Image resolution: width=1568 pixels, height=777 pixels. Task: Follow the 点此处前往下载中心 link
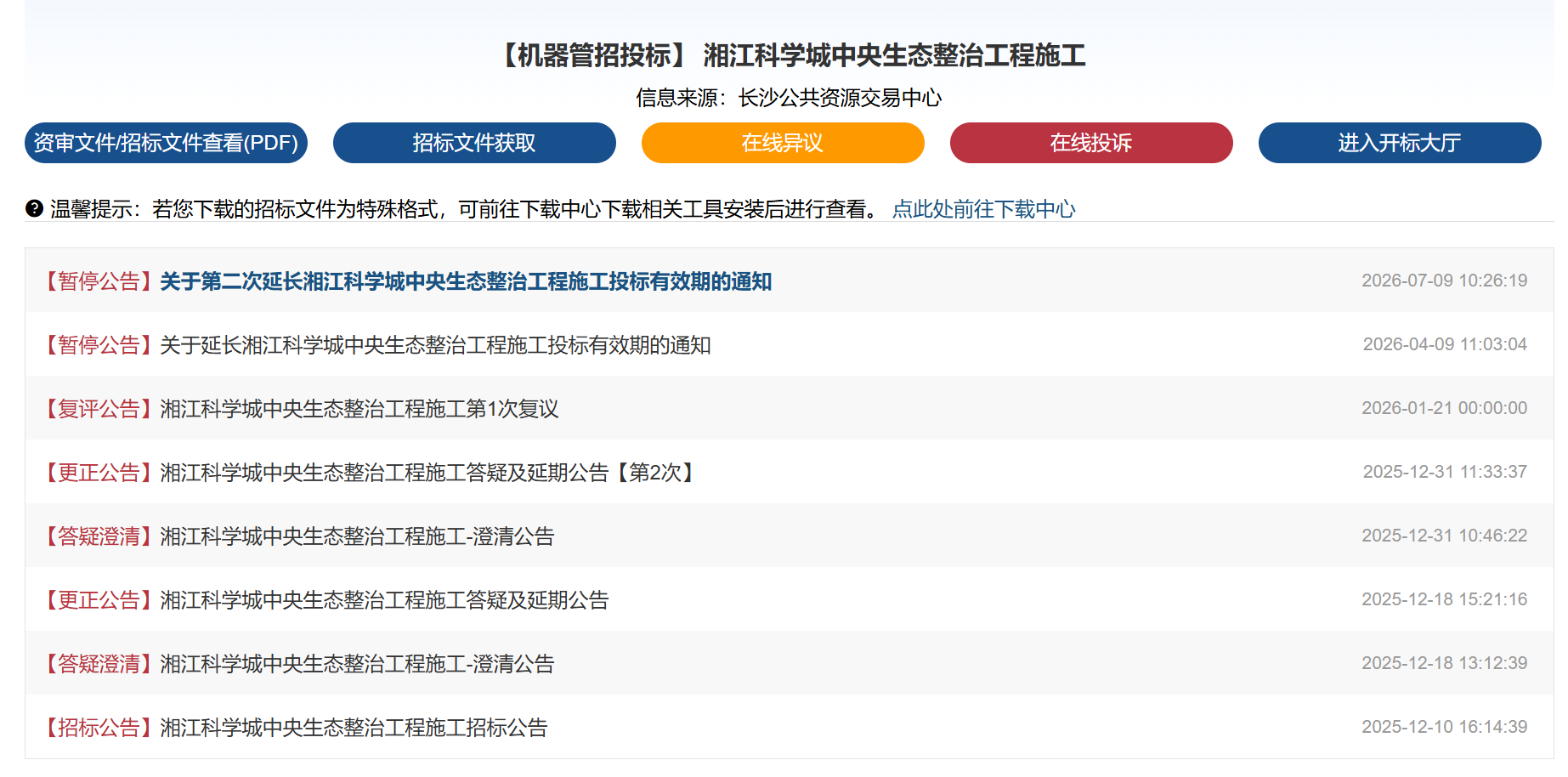click(983, 209)
